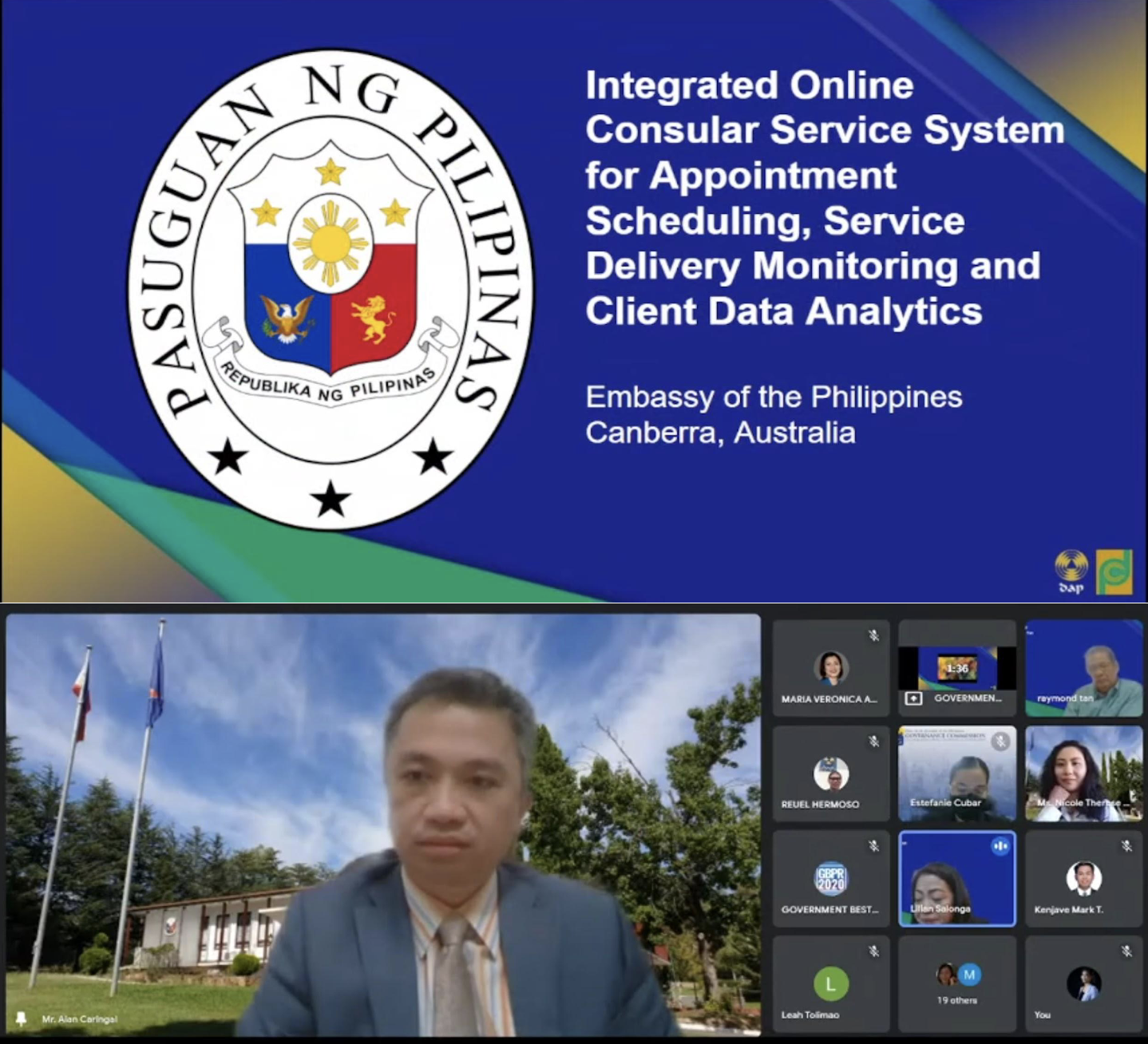Click the MARIA VERONICA A... name label

[829, 699]
